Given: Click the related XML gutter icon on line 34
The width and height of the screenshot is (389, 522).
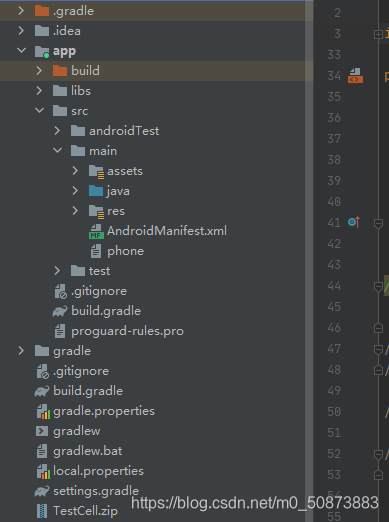Looking at the screenshot, I should click(x=355, y=75).
